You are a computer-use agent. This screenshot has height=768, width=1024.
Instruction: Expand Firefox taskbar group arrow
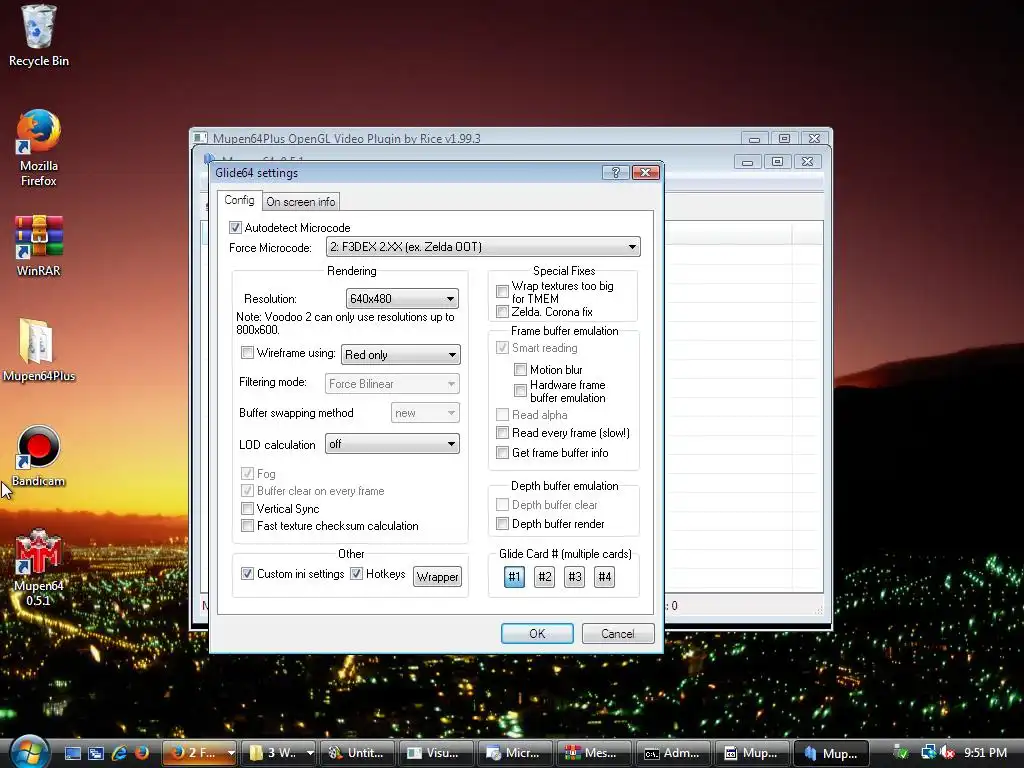231,753
